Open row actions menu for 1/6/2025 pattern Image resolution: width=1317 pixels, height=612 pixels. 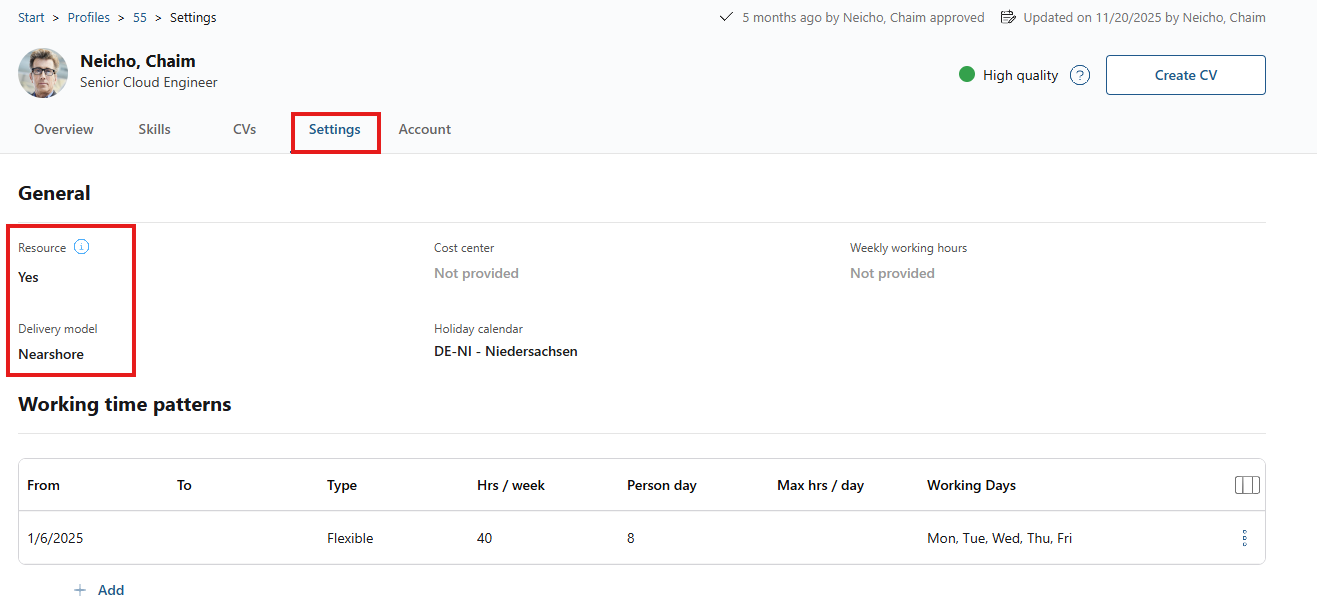click(x=1244, y=538)
